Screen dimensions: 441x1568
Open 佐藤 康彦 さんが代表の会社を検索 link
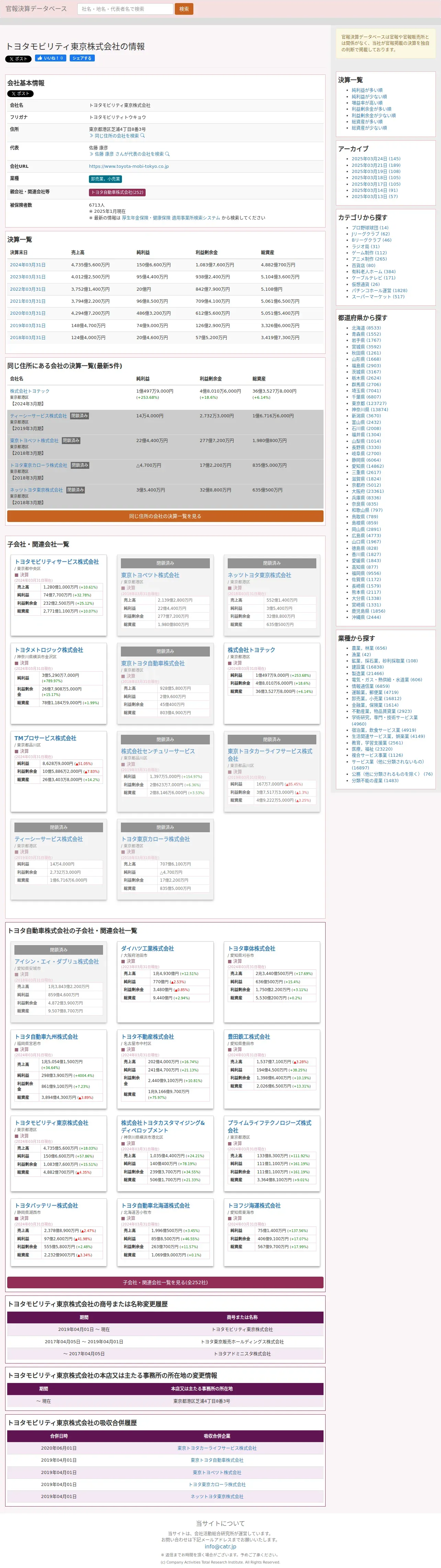coord(129,154)
